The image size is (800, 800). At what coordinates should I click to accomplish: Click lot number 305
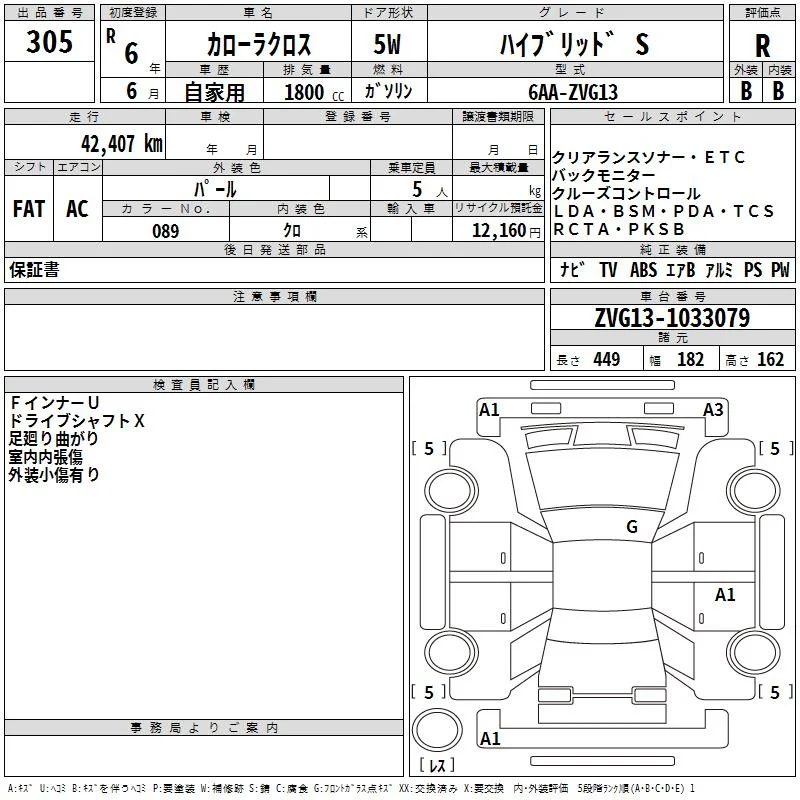[x=49, y=42]
